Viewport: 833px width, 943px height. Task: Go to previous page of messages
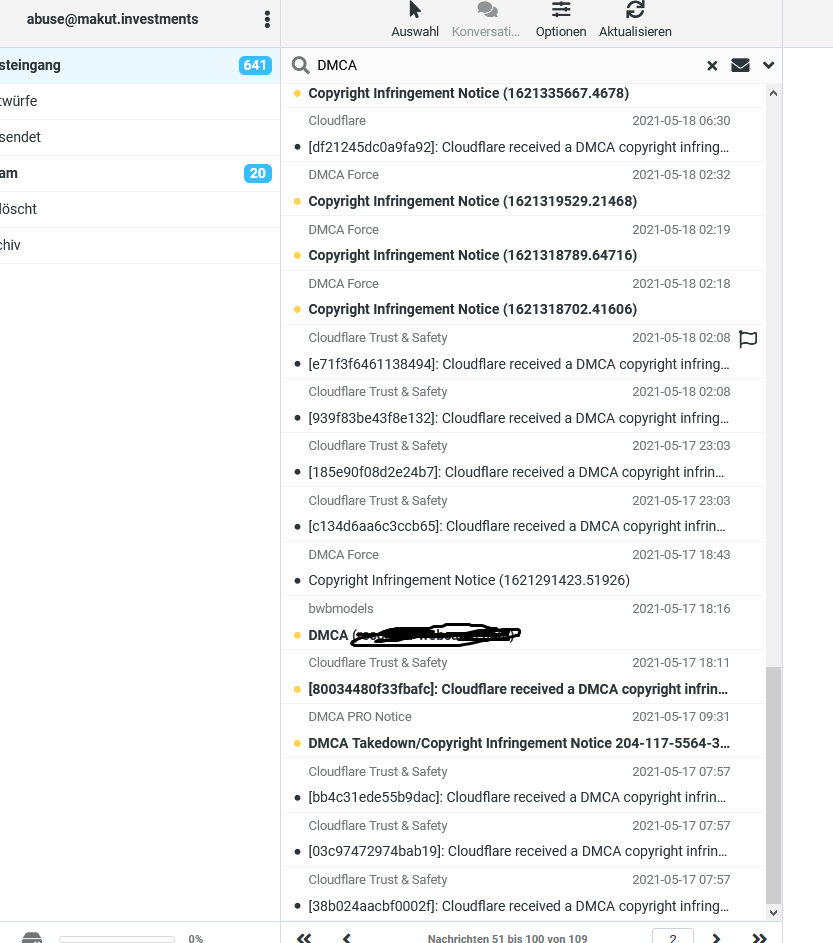(x=347, y=938)
